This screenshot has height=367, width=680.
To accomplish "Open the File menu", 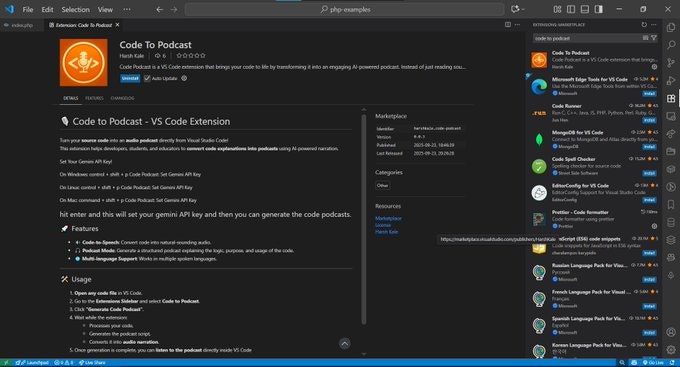I will point(28,9).
